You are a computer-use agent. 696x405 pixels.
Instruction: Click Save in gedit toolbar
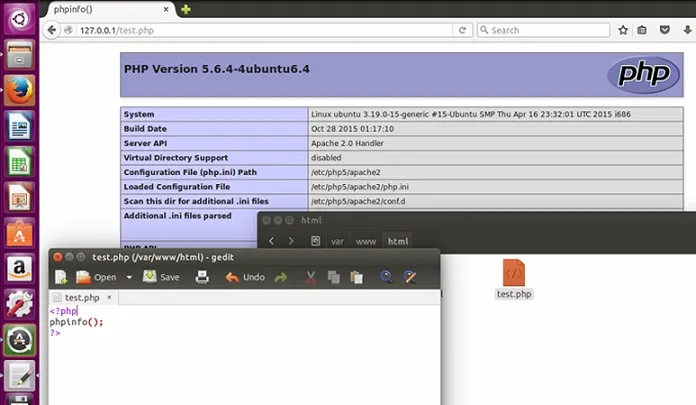pos(161,277)
